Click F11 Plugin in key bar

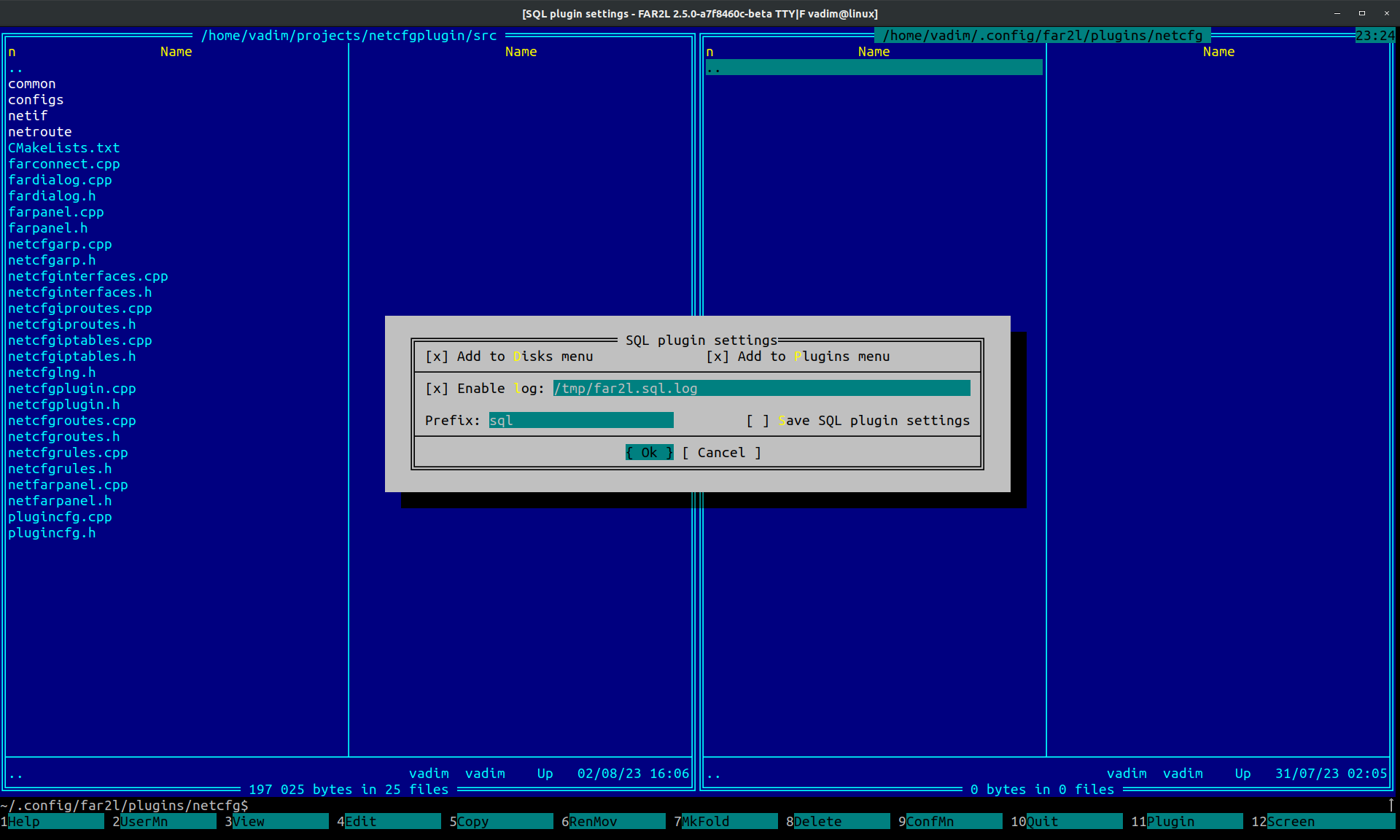pyautogui.click(x=1194, y=822)
